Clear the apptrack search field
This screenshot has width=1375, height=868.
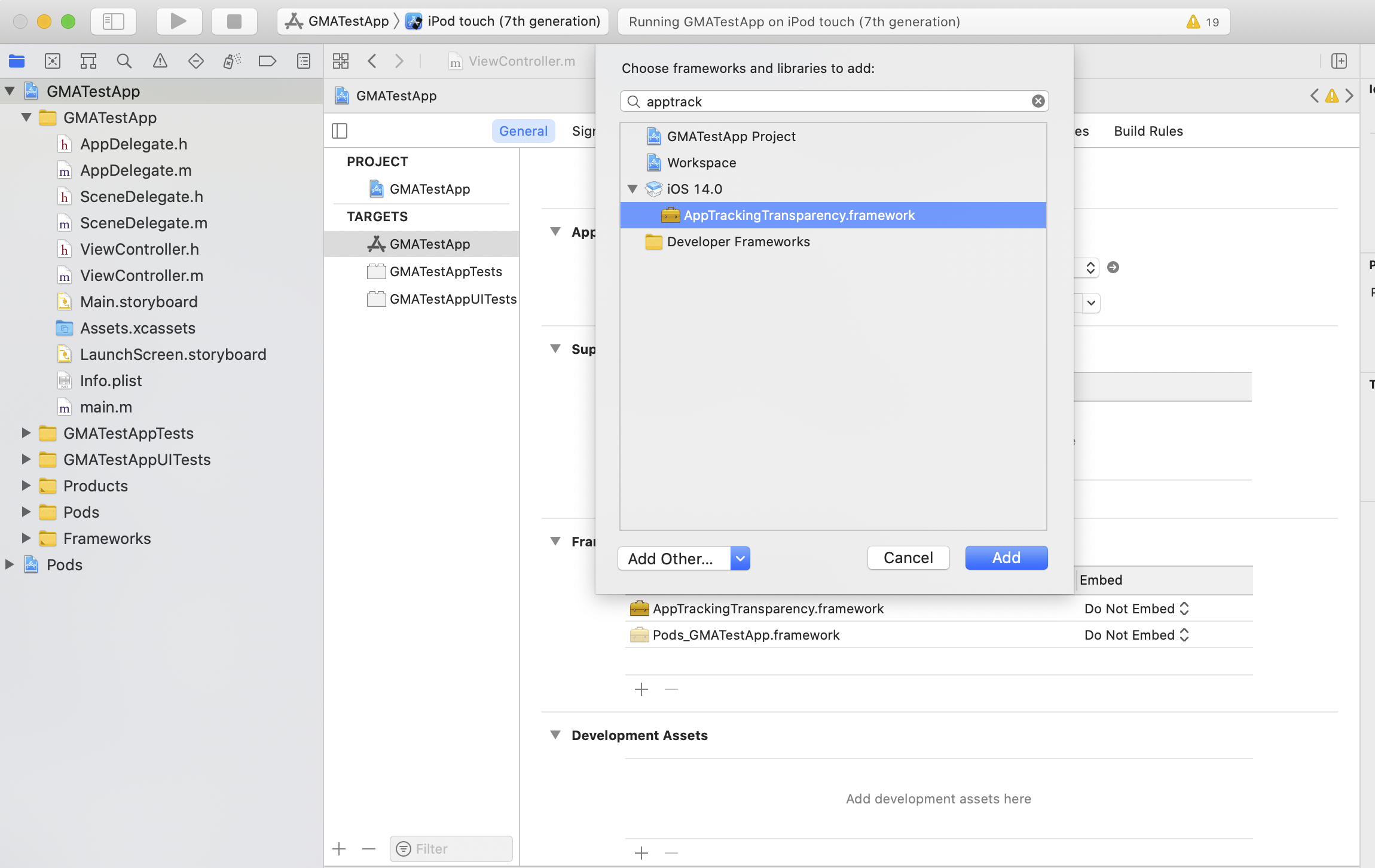click(x=1038, y=102)
